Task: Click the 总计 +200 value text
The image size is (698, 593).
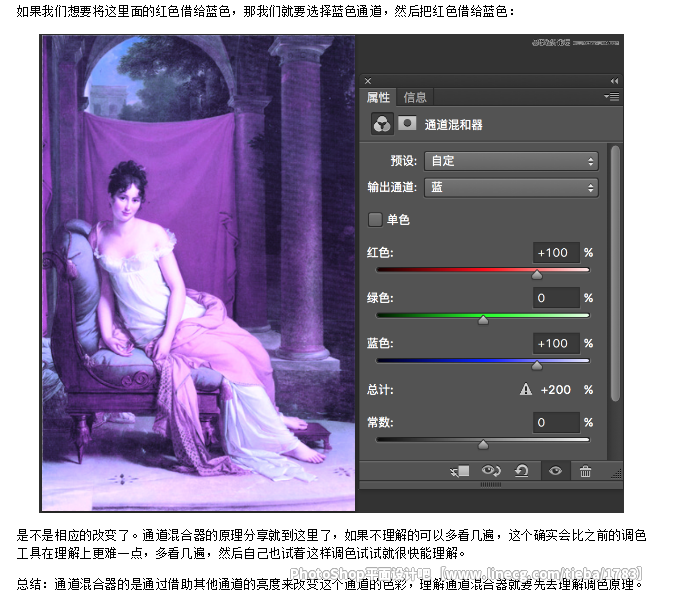Action: [x=555, y=390]
